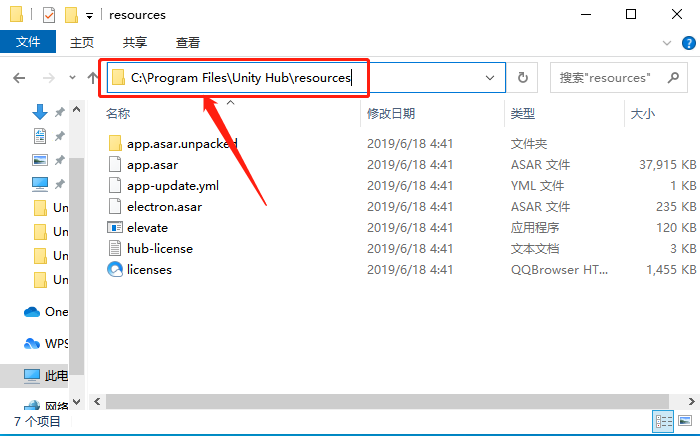Open Desktop monitor icon in quick access
Screen dimensions: 700x436
tap(40, 184)
